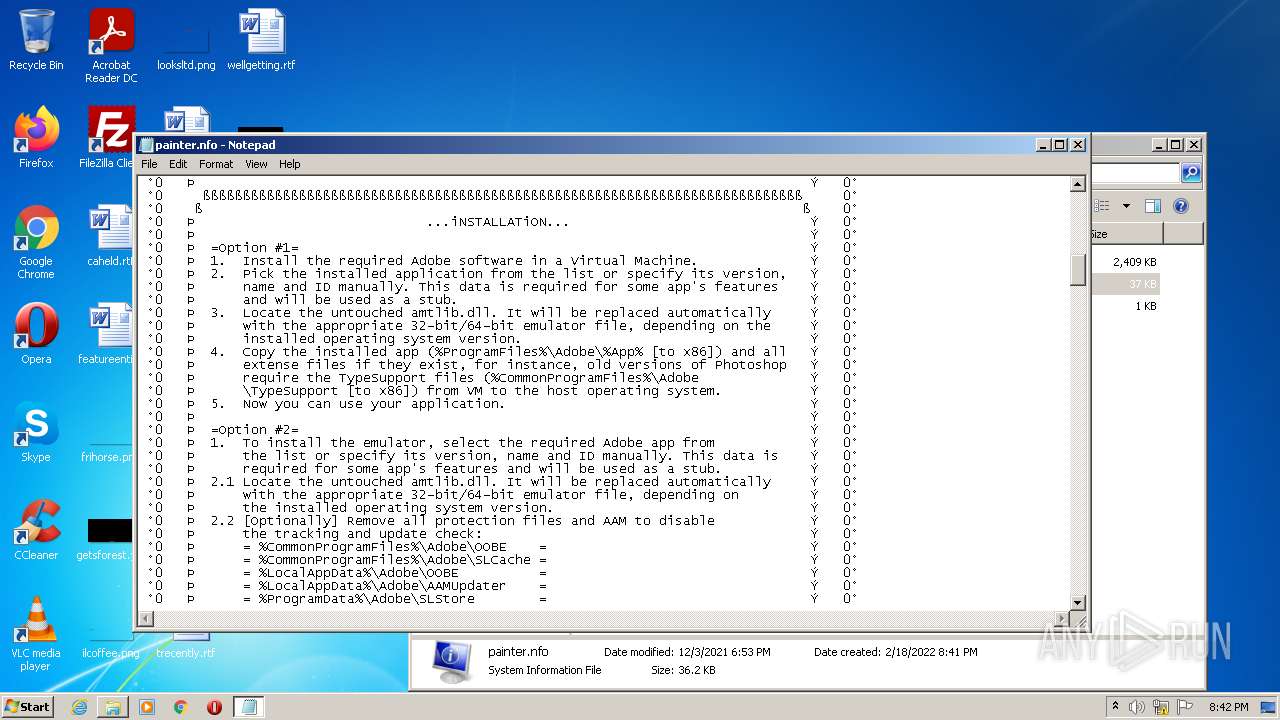This screenshot has height=720, width=1280.
Task: Click the Notepad vertical scroll thumb
Action: click(x=1078, y=270)
